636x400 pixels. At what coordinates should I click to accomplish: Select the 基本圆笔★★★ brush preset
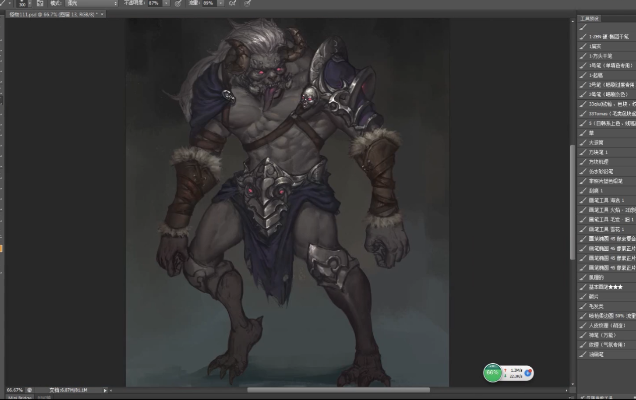[x=607, y=287]
